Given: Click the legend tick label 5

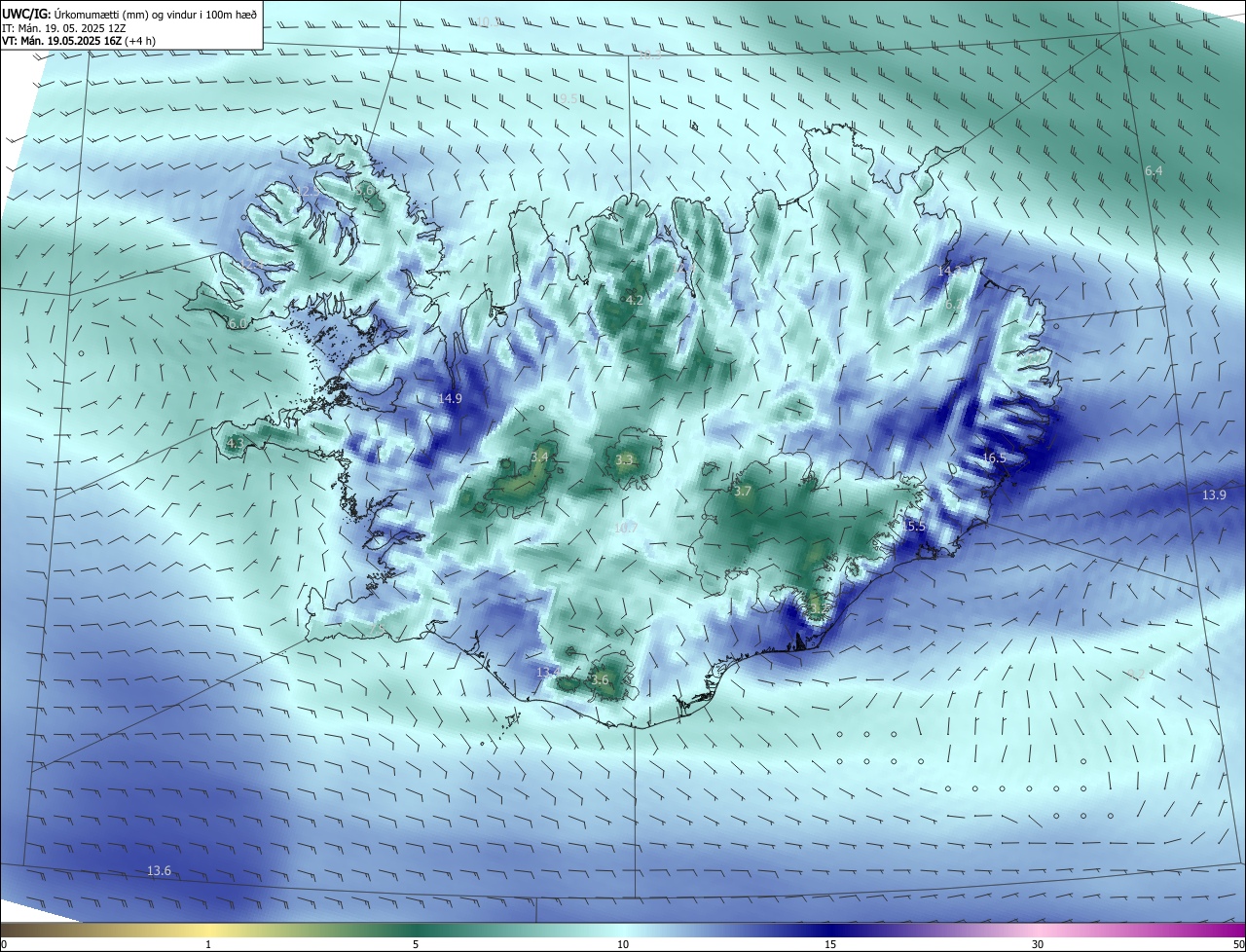Looking at the screenshot, I should [416, 944].
